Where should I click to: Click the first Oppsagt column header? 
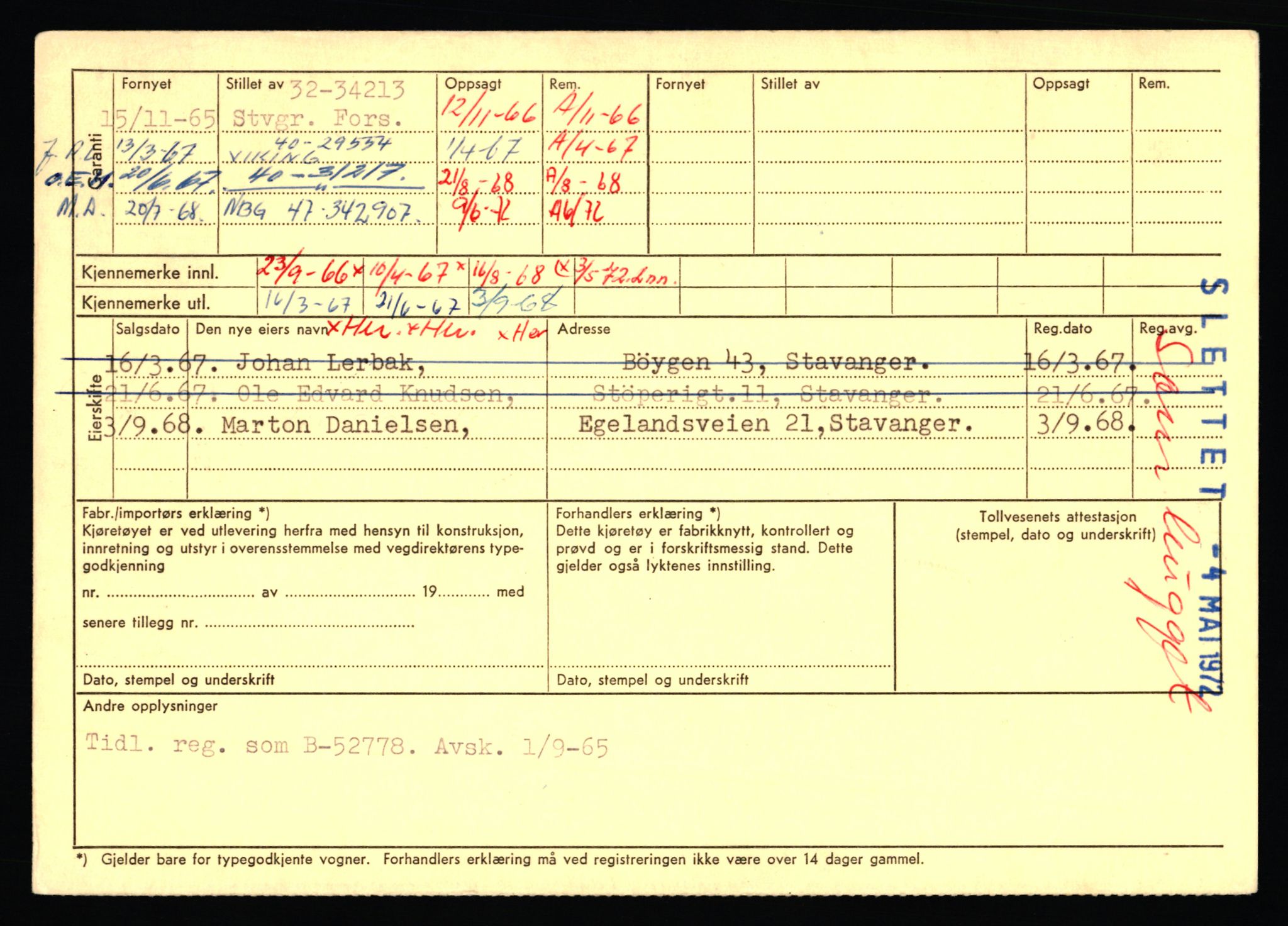pyautogui.click(x=473, y=84)
